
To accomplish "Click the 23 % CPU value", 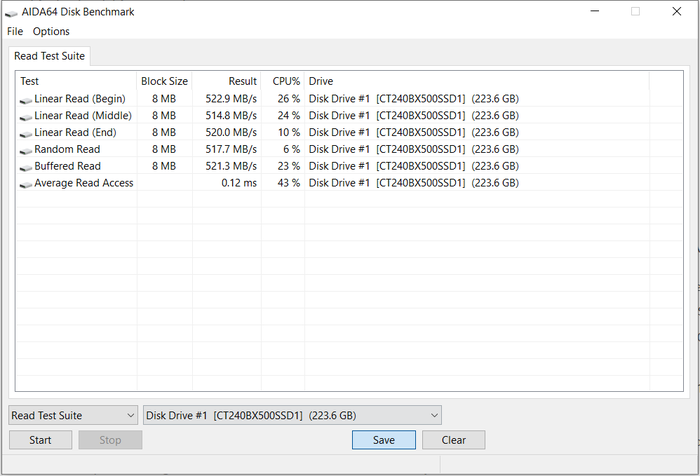I will [x=288, y=166].
